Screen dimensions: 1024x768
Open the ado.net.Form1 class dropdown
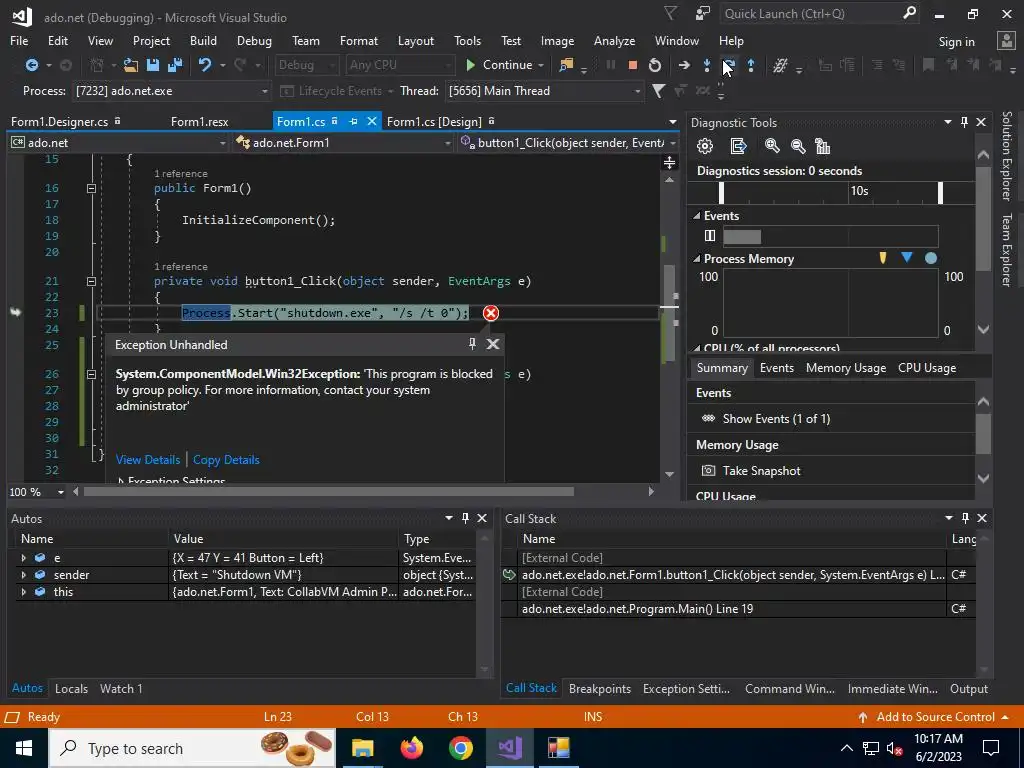[343, 142]
